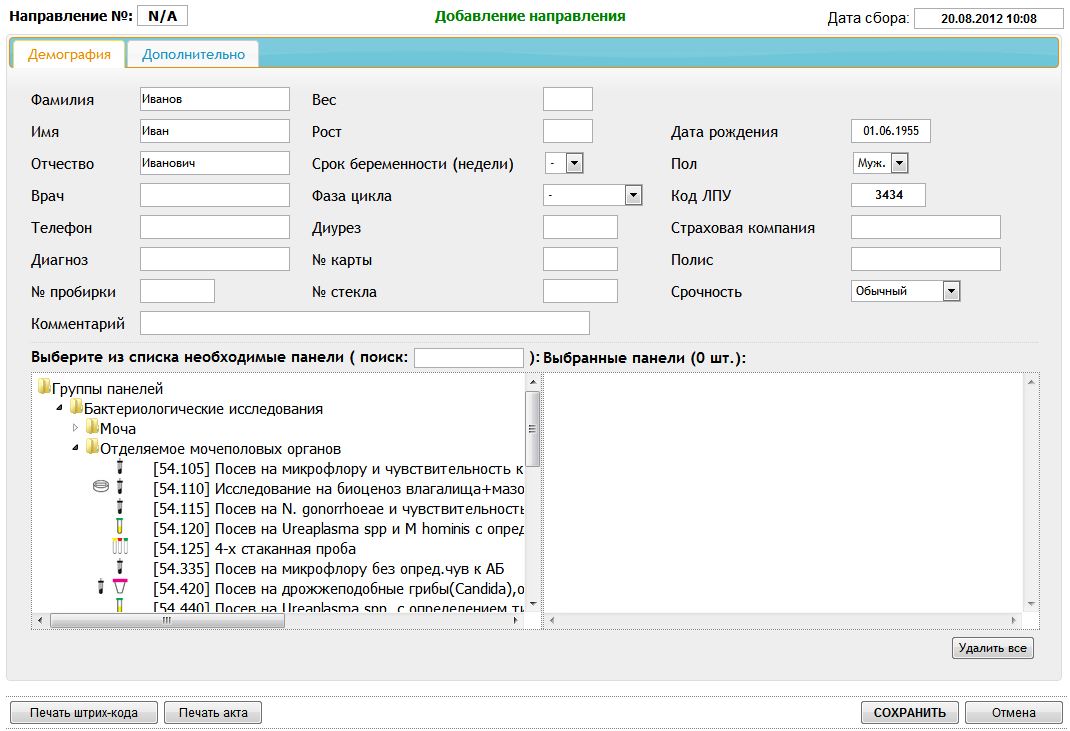This screenshot has height=731, width=1070.
Task: Open Фаза цикла dropdown
Action: 633,195
